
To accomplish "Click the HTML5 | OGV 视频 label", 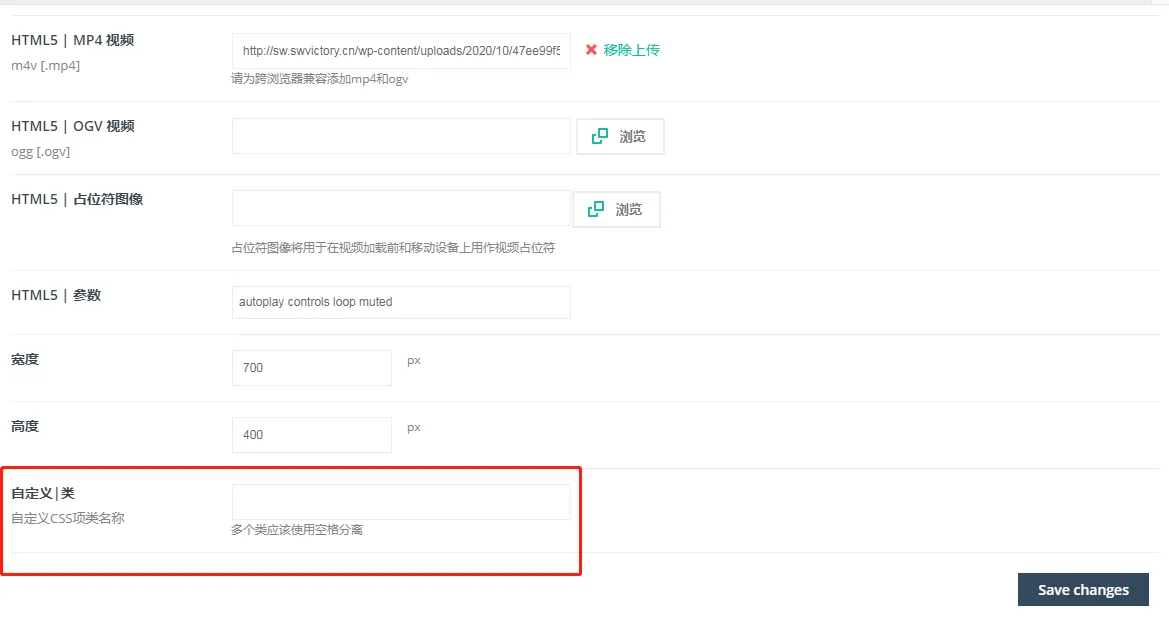I will 72,126.
